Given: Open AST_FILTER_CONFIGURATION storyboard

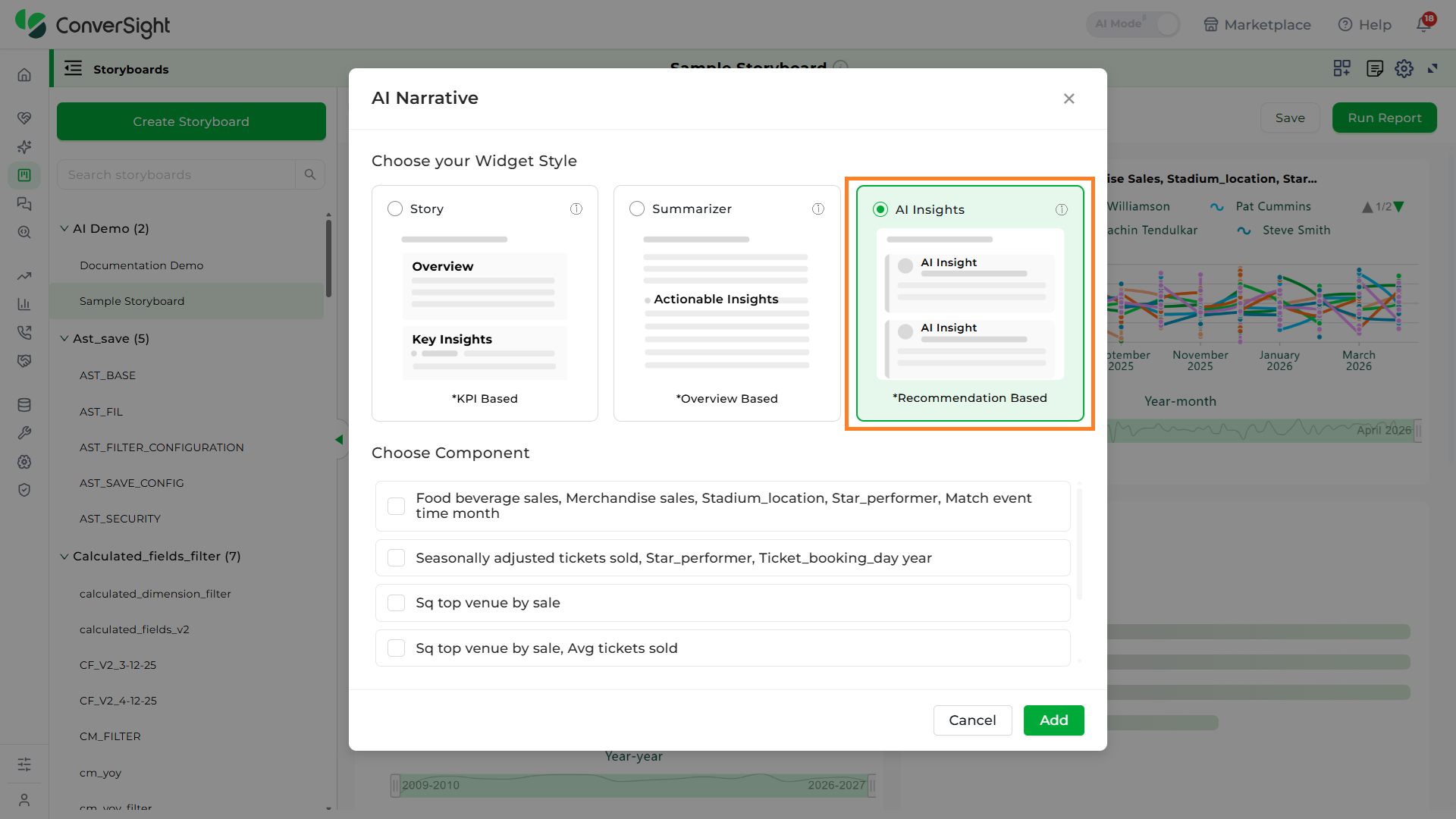Looking at the screenshot, I should 162,447.
